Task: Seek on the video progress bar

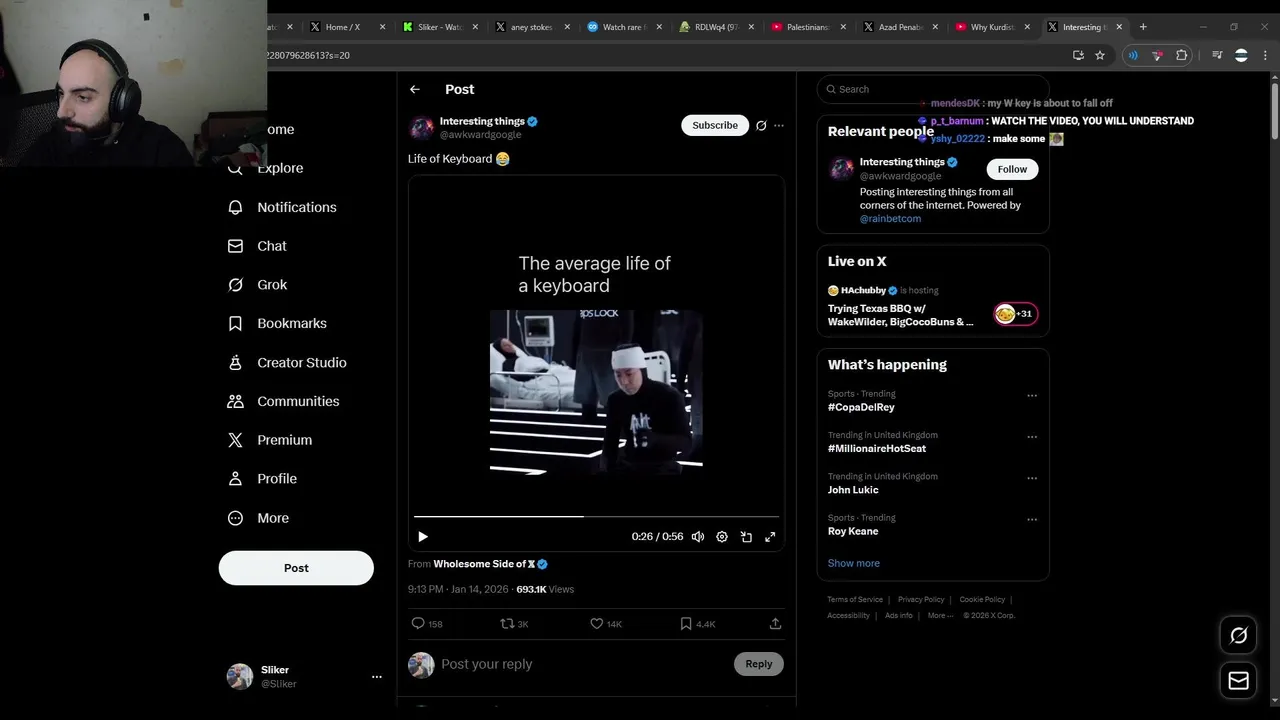Action: (x=596, y=517)
